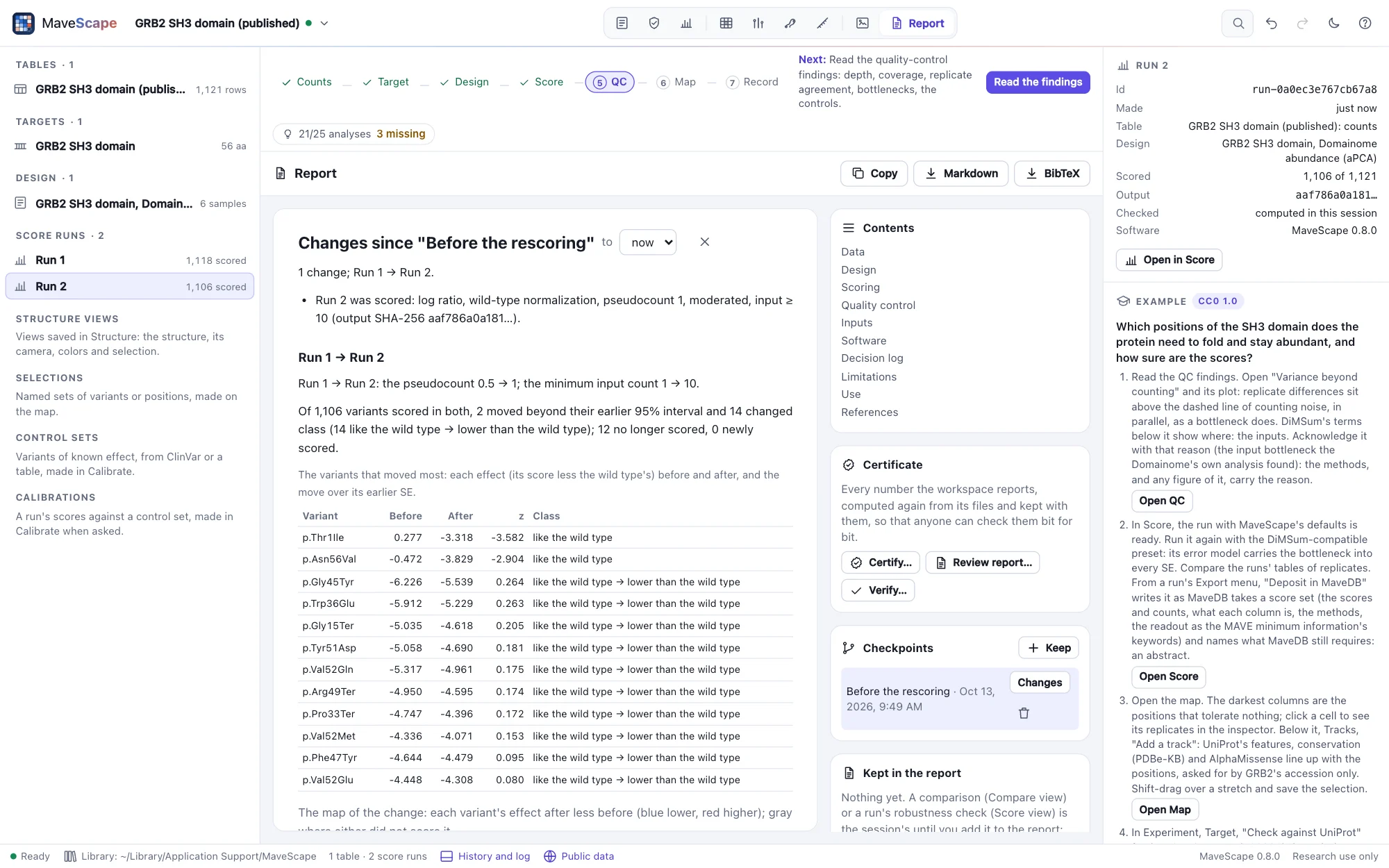Go to the Counts workflow step
The width and height of the screenshot is (1389, 868).
pyautogui.click(x=306, y=82)
